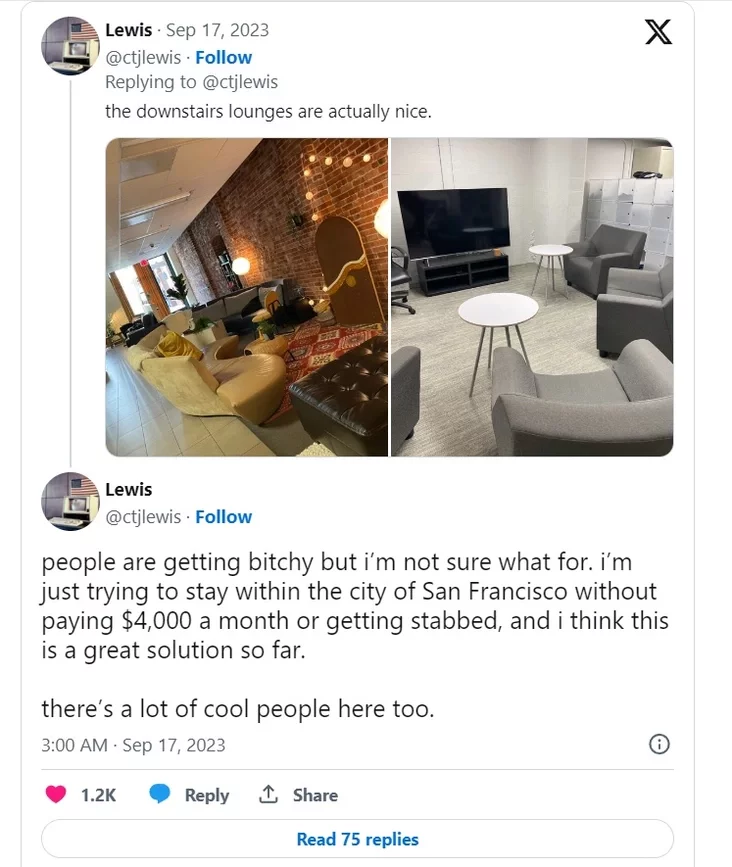Open Lewis's avatar in the lower tweet
Image resolution: width=732 pixels, height=867 pixels.
tap(69, 500)
